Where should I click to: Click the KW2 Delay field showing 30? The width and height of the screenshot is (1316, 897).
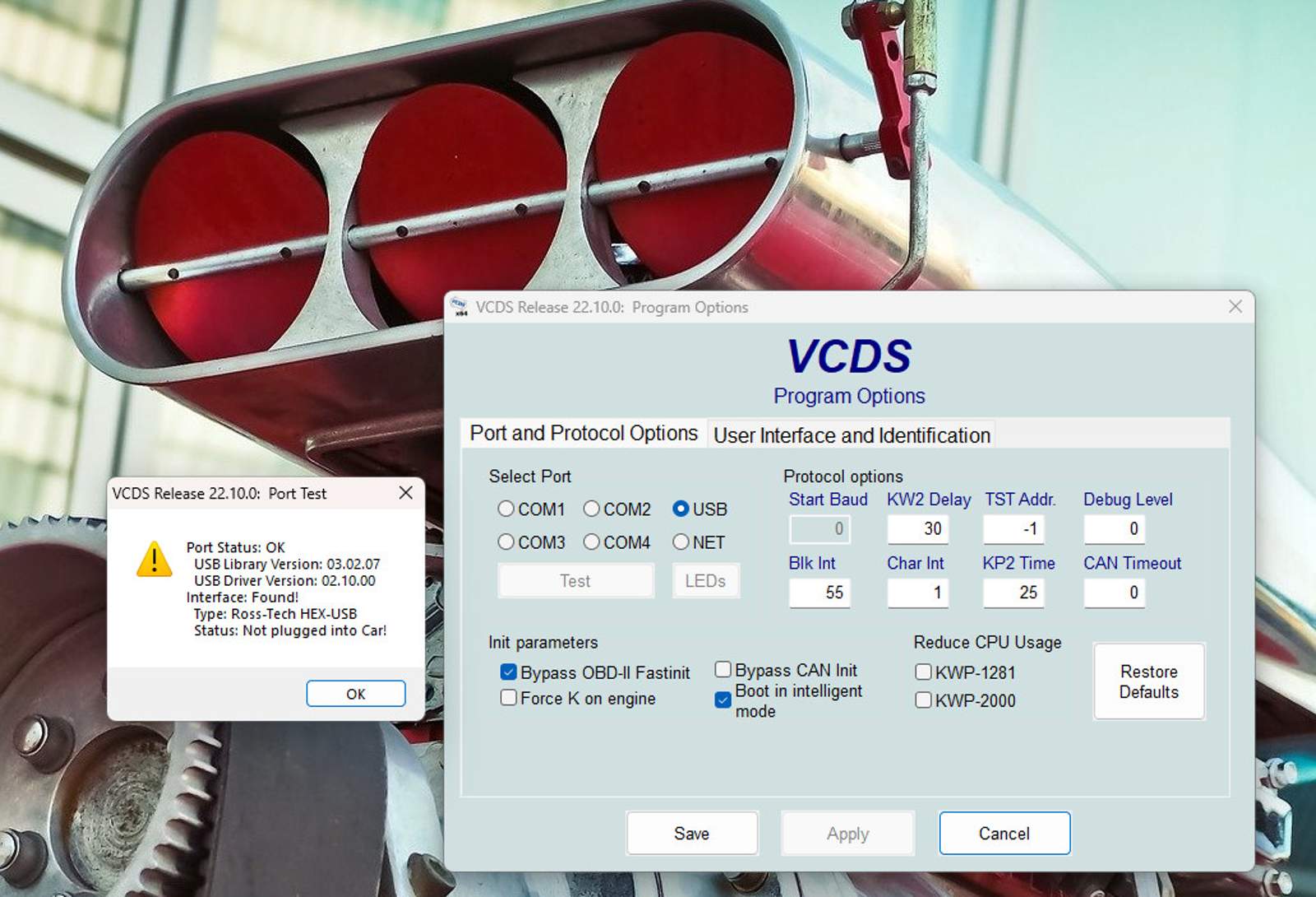(917, 528)
